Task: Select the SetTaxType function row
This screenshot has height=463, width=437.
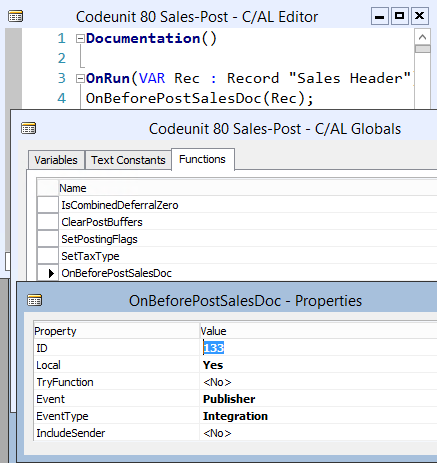Action: [x=248, y=256]
